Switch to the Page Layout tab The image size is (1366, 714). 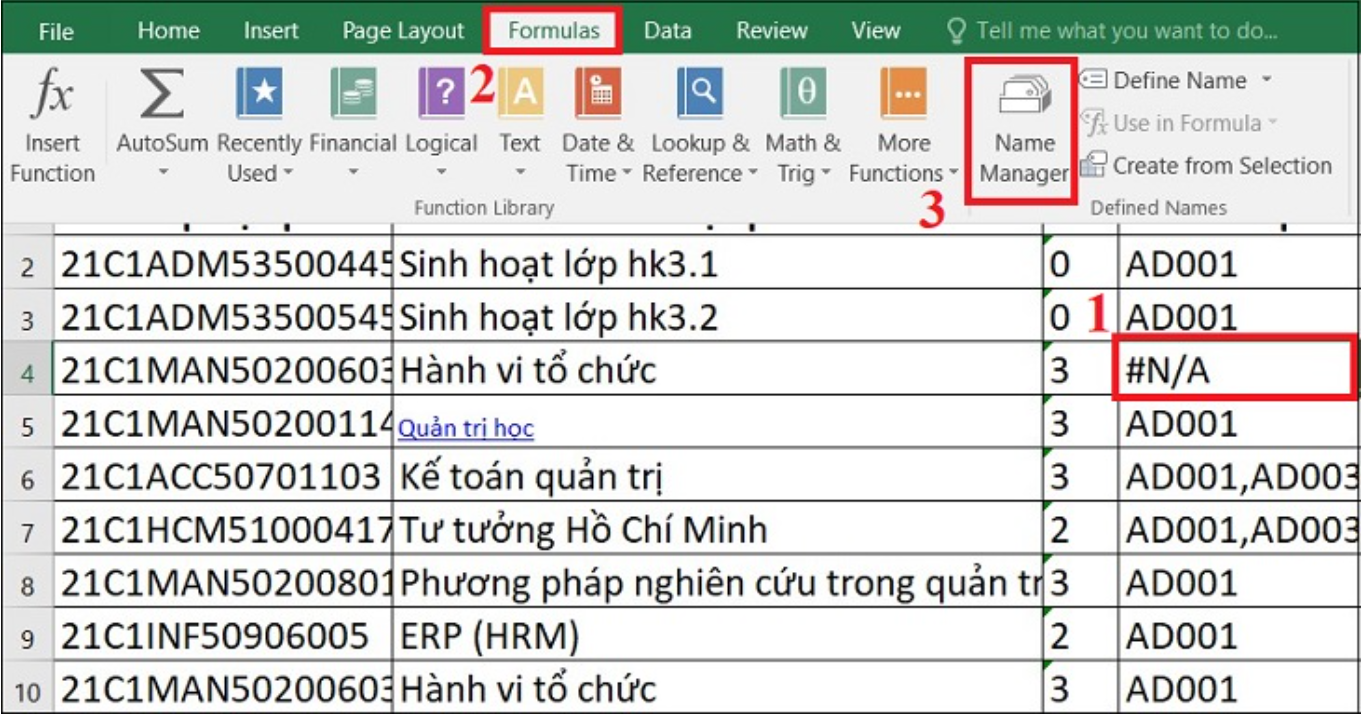(x=403, y=31)
